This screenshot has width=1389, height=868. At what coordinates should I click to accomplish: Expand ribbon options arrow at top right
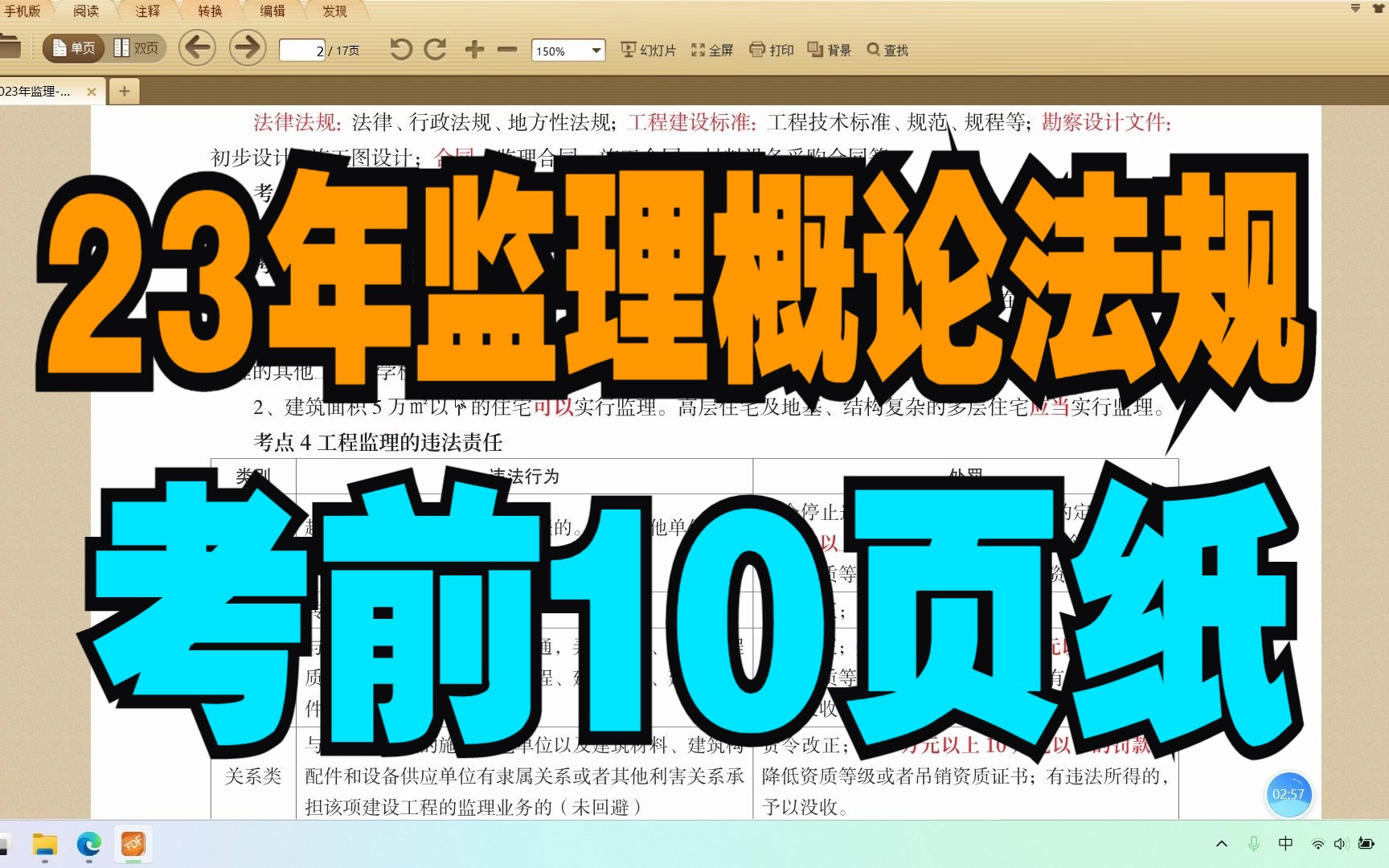click(1355, 8)
